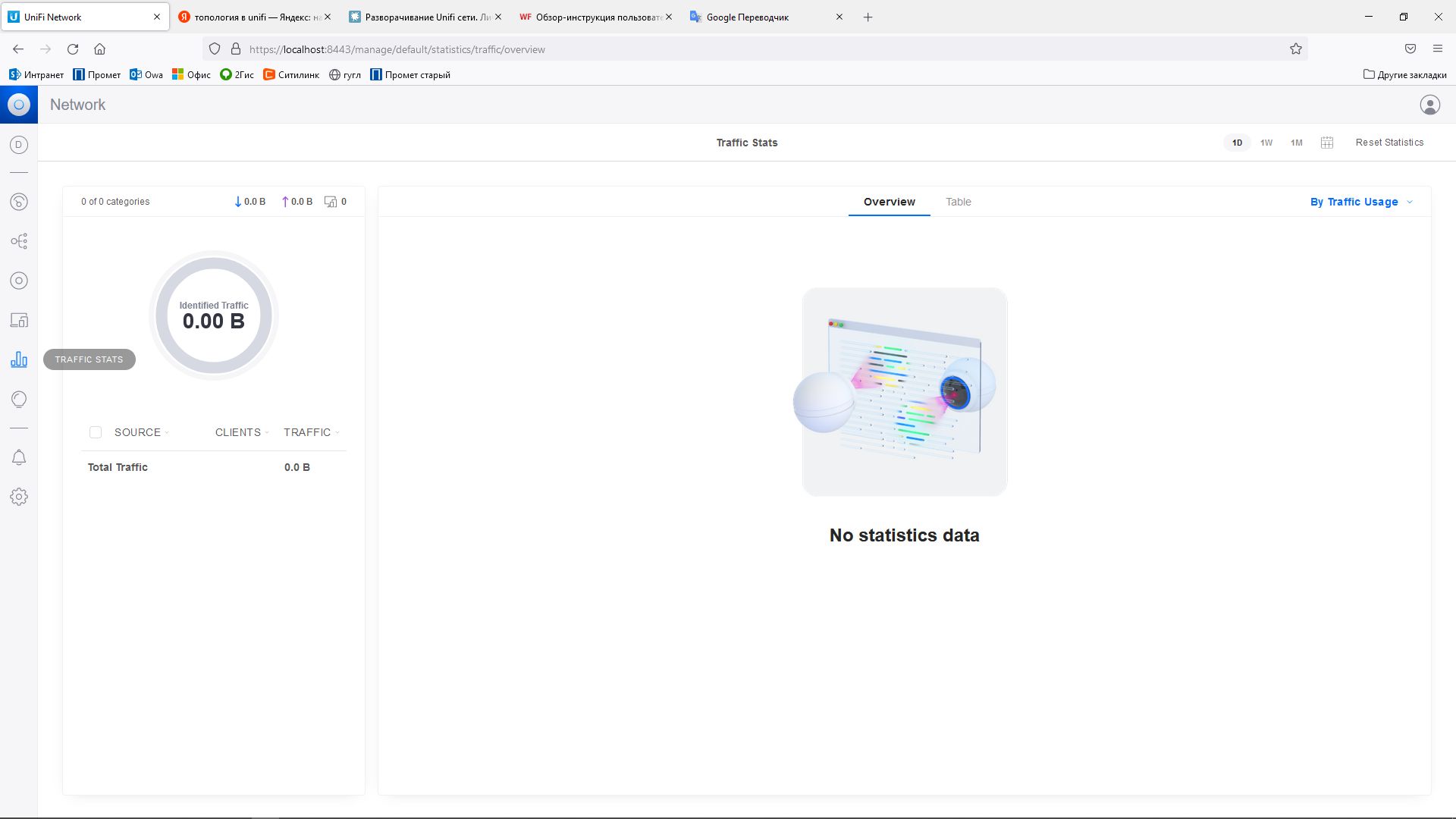Viewport: 1456px width, 819px height.
Task: Select the 1W time range
Action: click(x=1266, y=143)
